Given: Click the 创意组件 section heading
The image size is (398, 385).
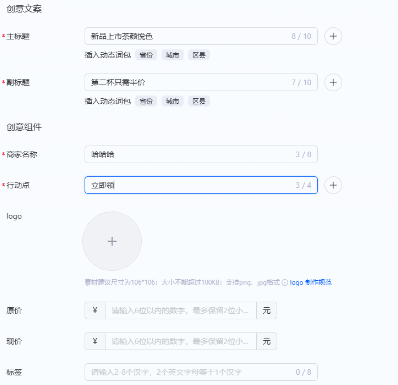Looking at the screenshot, I should 24,127.
